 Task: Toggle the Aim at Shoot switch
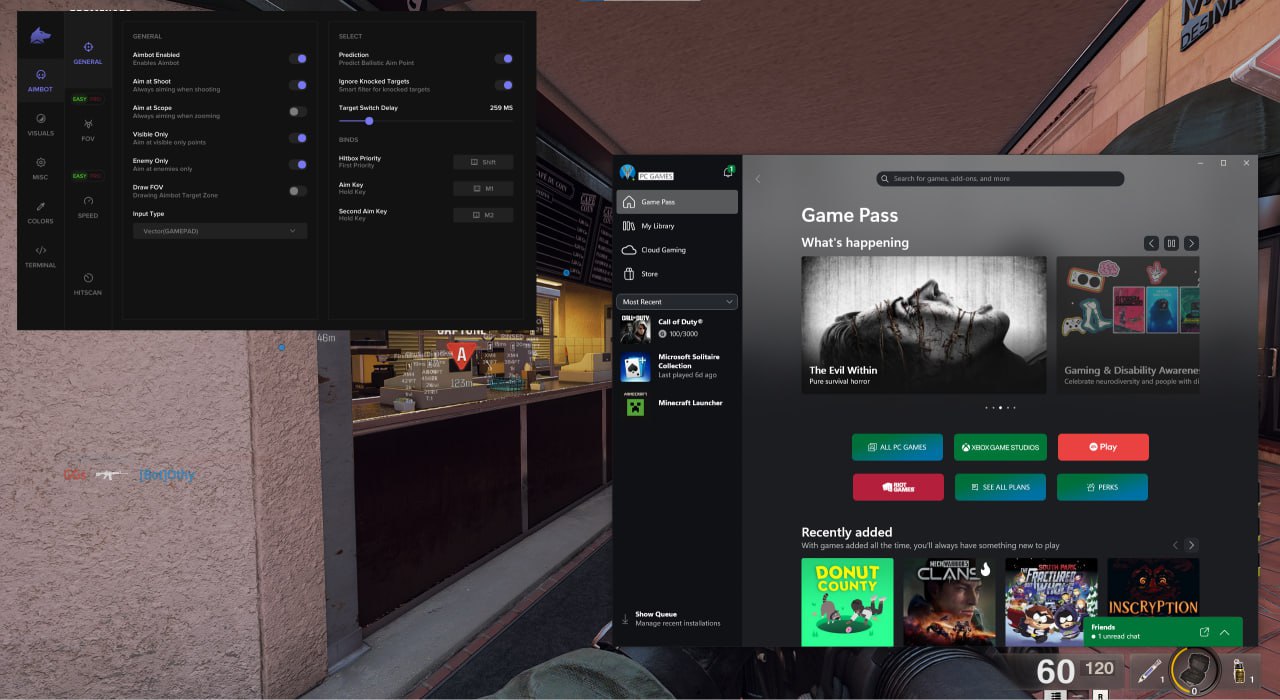[298, 85]
